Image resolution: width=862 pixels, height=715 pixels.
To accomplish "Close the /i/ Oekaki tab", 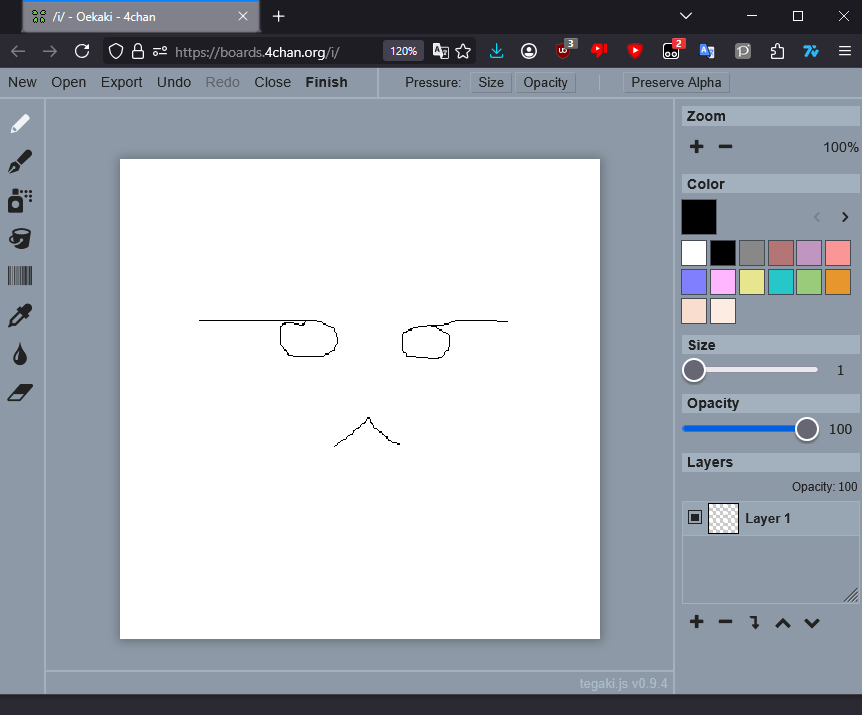I will tap(242, 16).
